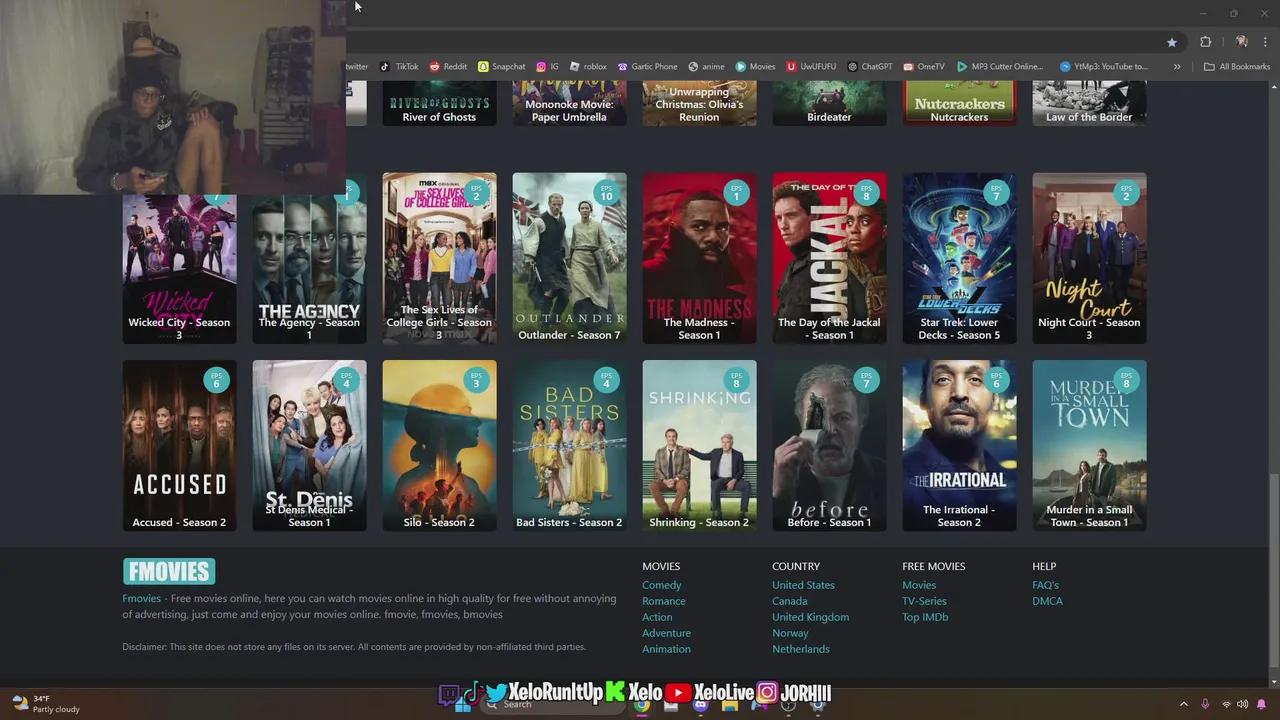Open the Outlander Season 7 poster
Screen dimensions: 1280x720
click(569, 250)
